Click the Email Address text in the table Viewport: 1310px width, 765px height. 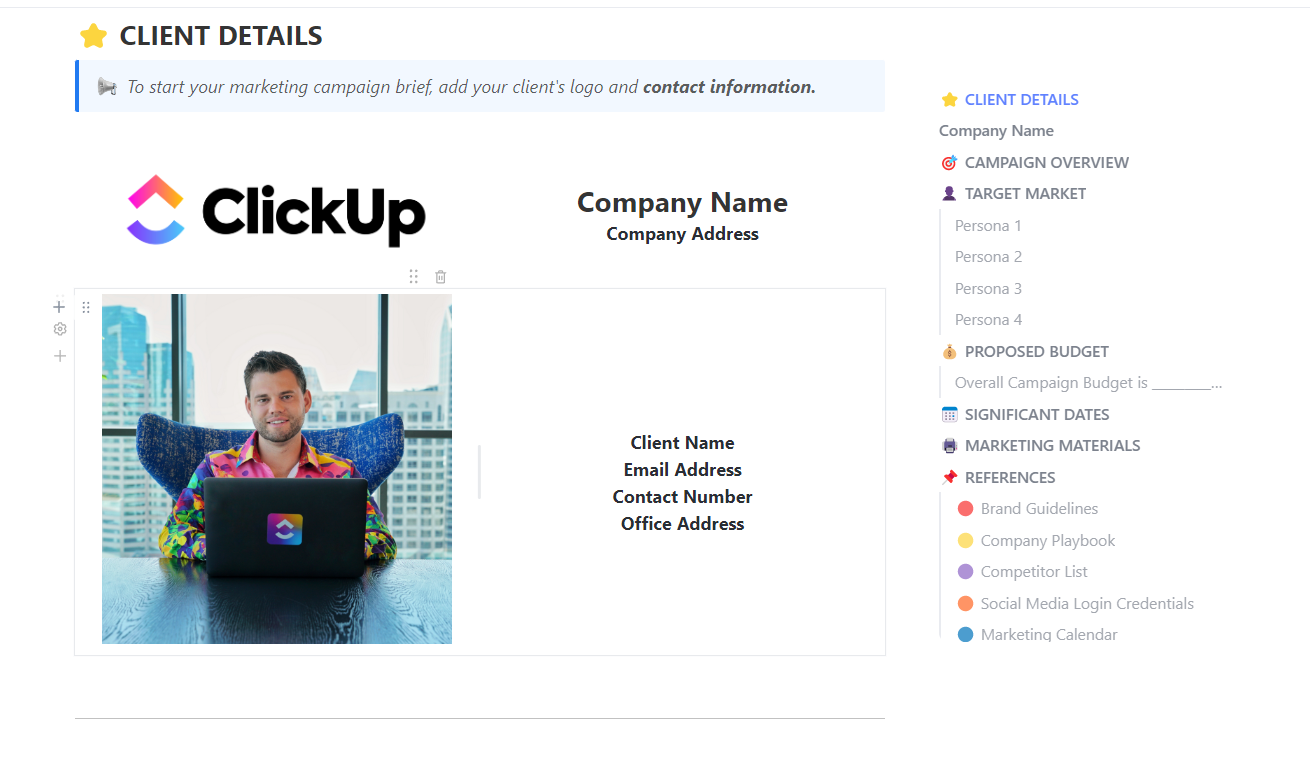pos(682,470)
